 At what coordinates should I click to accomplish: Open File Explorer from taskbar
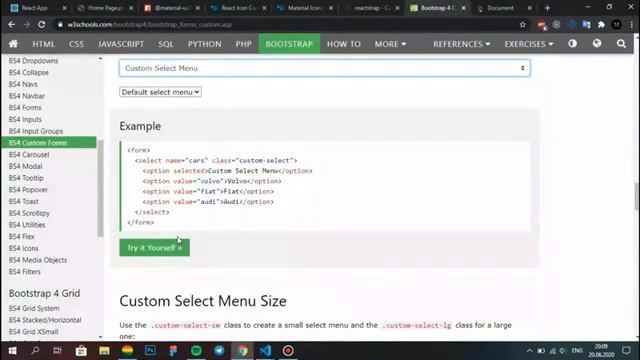point(104,351)
